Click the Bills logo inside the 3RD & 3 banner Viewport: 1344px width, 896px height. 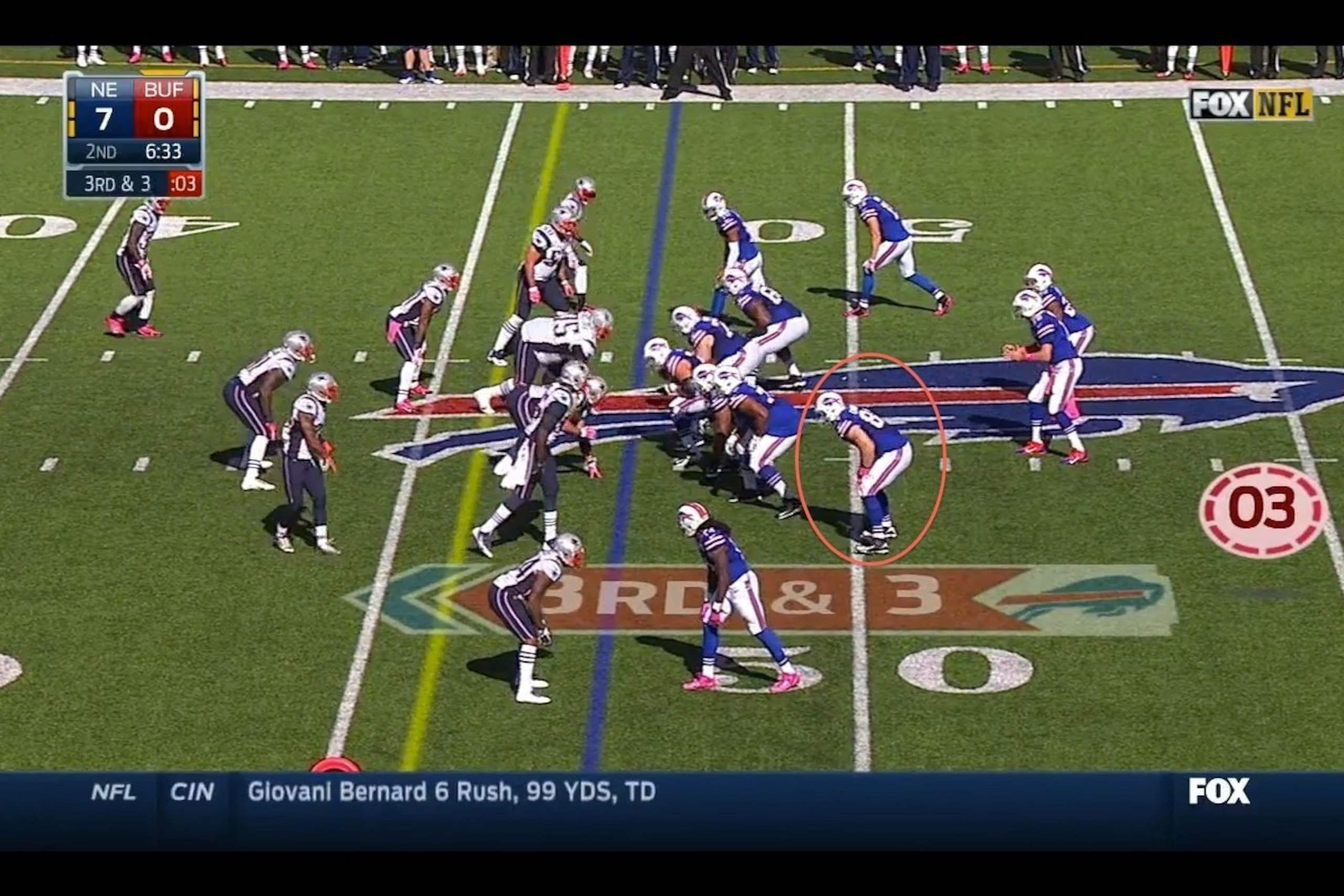(x=1081, y=600)
